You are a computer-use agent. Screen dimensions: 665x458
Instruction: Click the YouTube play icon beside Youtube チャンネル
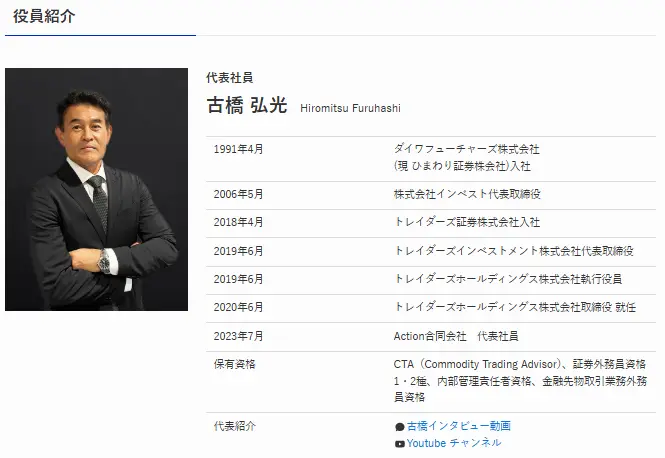400,444
